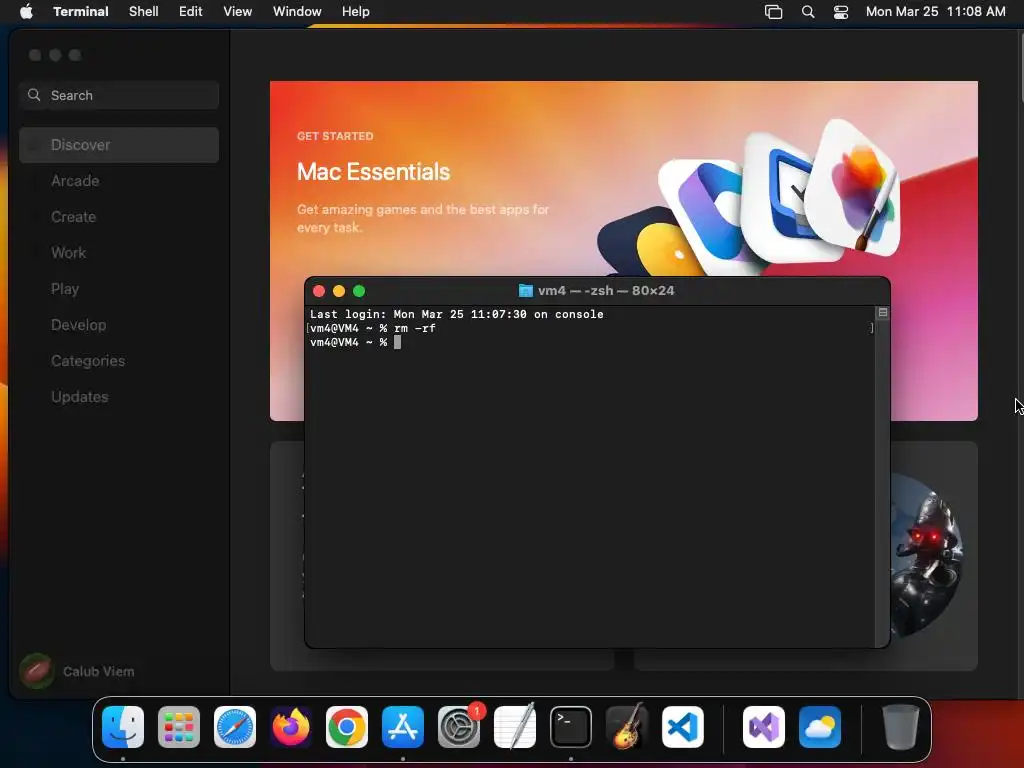Open Google Chrome in the dock
Viewport: 1024px width, 768px height.
click(x=347, y=727)
